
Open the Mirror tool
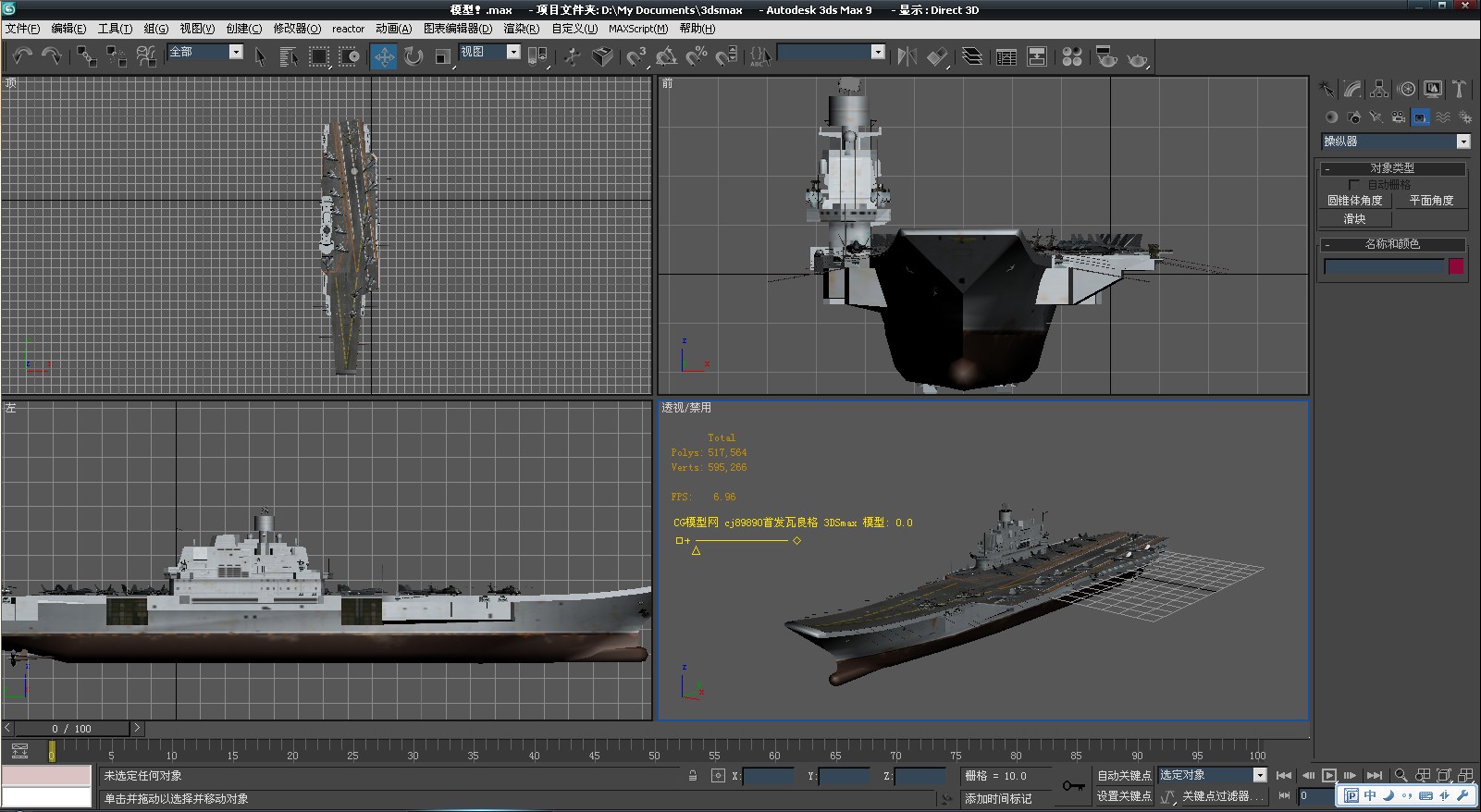907,56
